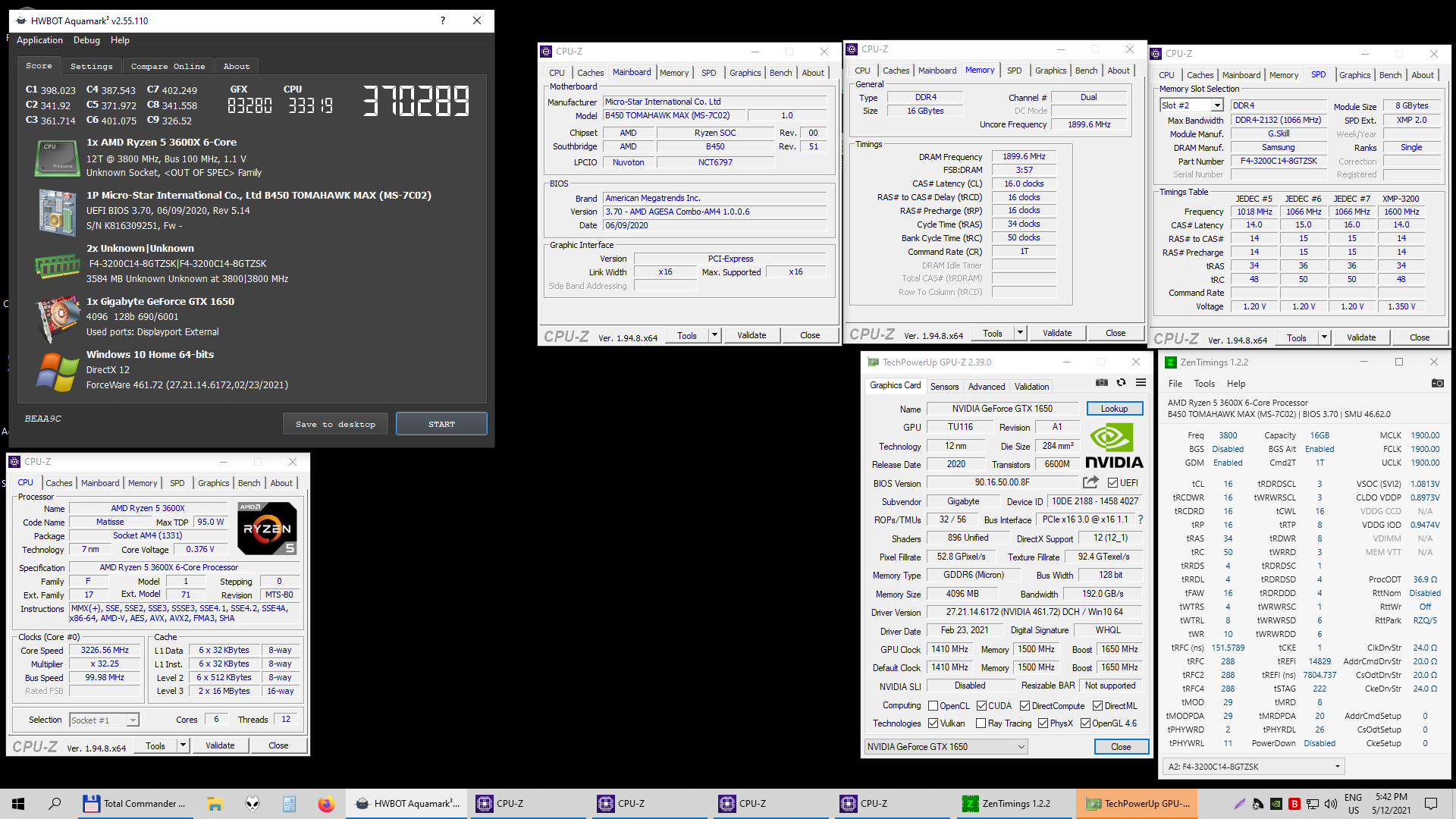Click the Ryzen 5 logo in CPU-Z

pos(267,529)
